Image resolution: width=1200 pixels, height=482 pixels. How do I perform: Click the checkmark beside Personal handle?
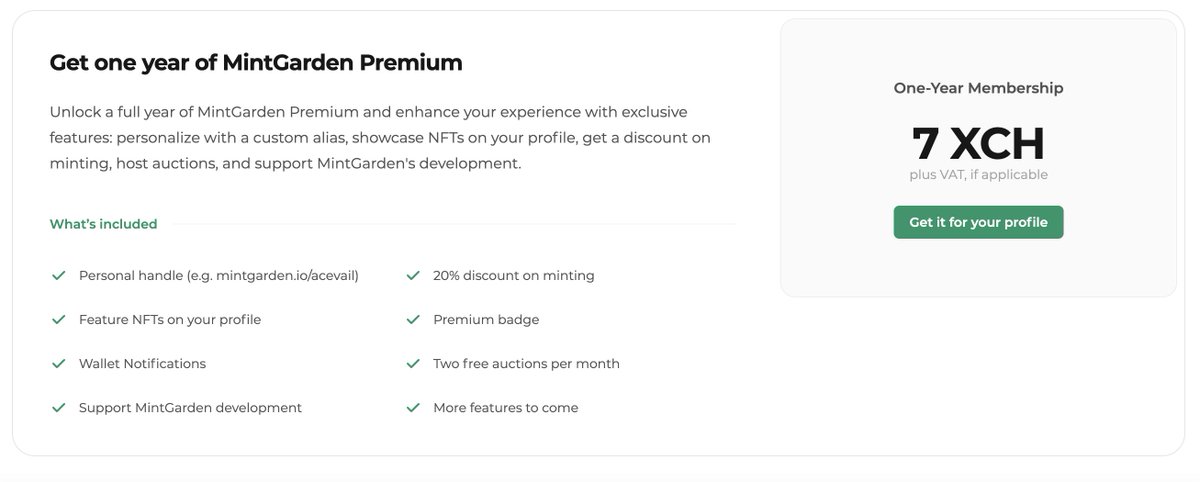coord(59,275)
